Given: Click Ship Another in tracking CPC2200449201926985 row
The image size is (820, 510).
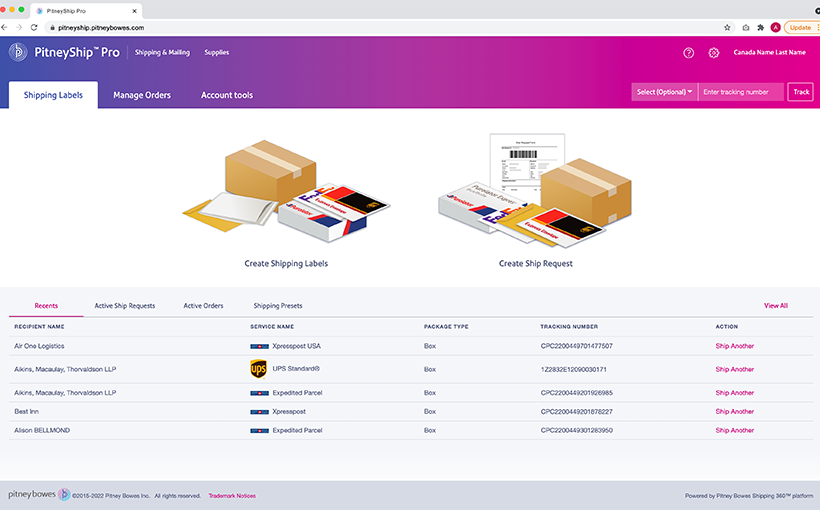Looking at the screenshot, I should click(735, 393).
